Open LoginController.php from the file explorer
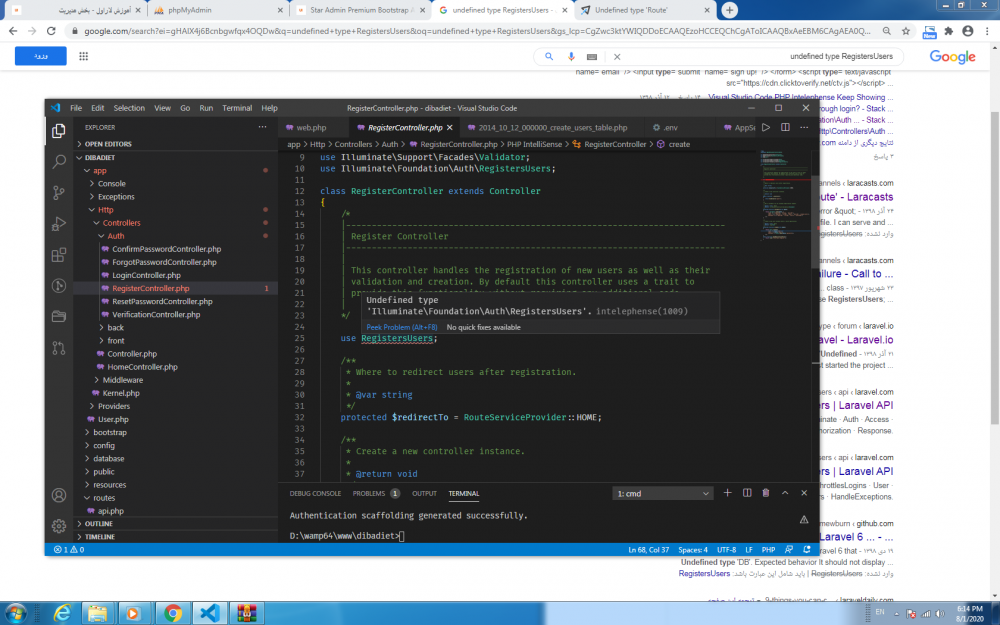Screen dimensions: 1000x625 (x=146, y=275)
